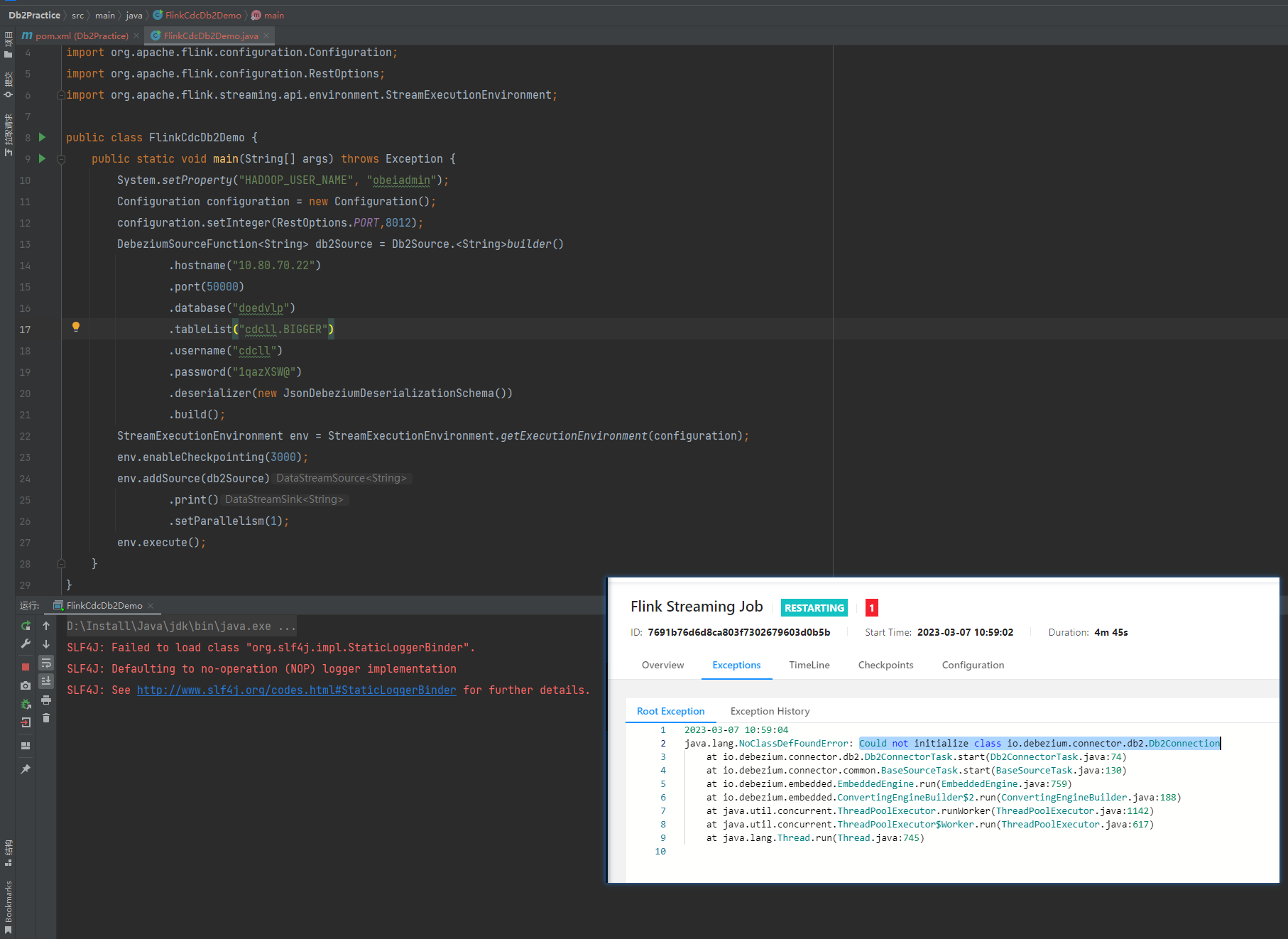Select FlinkCdcDb2Demo tab in Run panel
Screen dimensions: 1288x939
(104, 606)
